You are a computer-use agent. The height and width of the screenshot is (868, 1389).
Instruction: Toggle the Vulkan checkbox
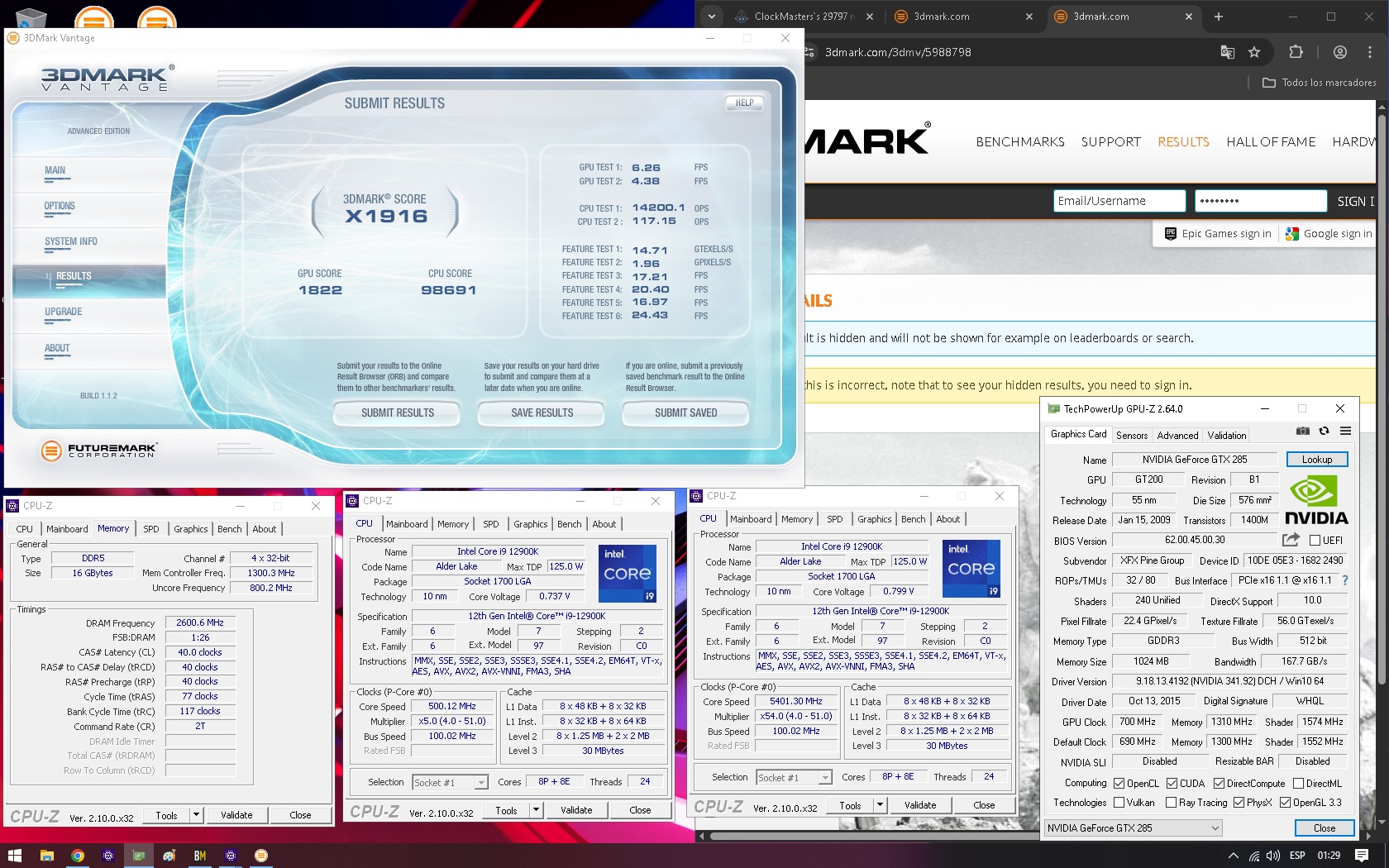1119,803
